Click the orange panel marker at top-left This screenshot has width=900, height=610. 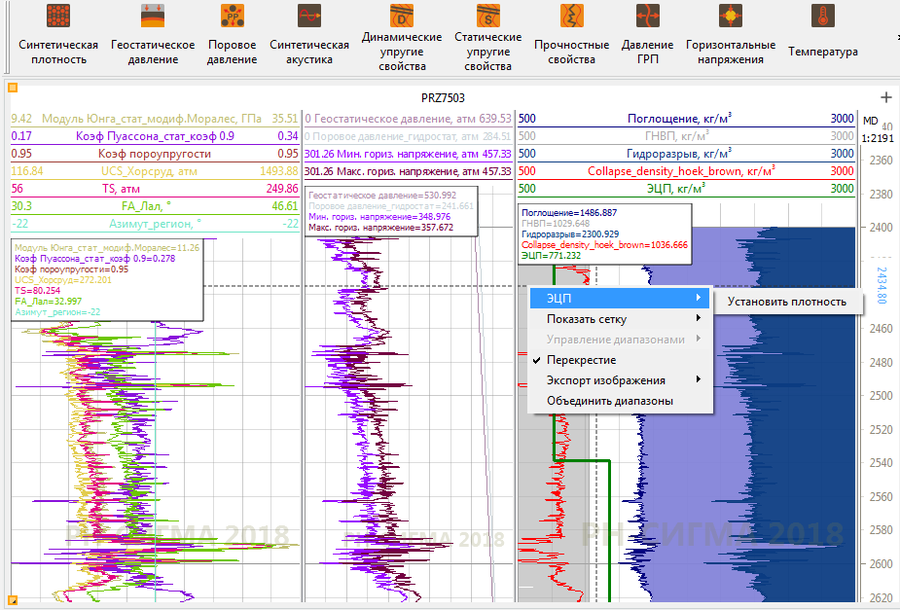coord(11,86)
